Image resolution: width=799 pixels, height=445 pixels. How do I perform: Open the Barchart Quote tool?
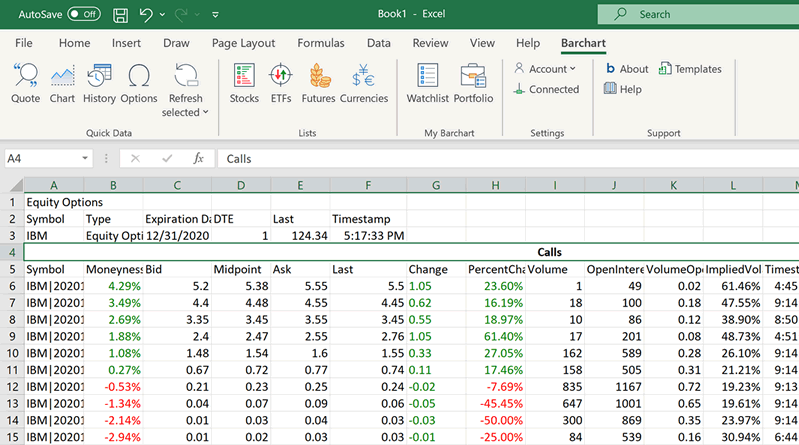25,83
